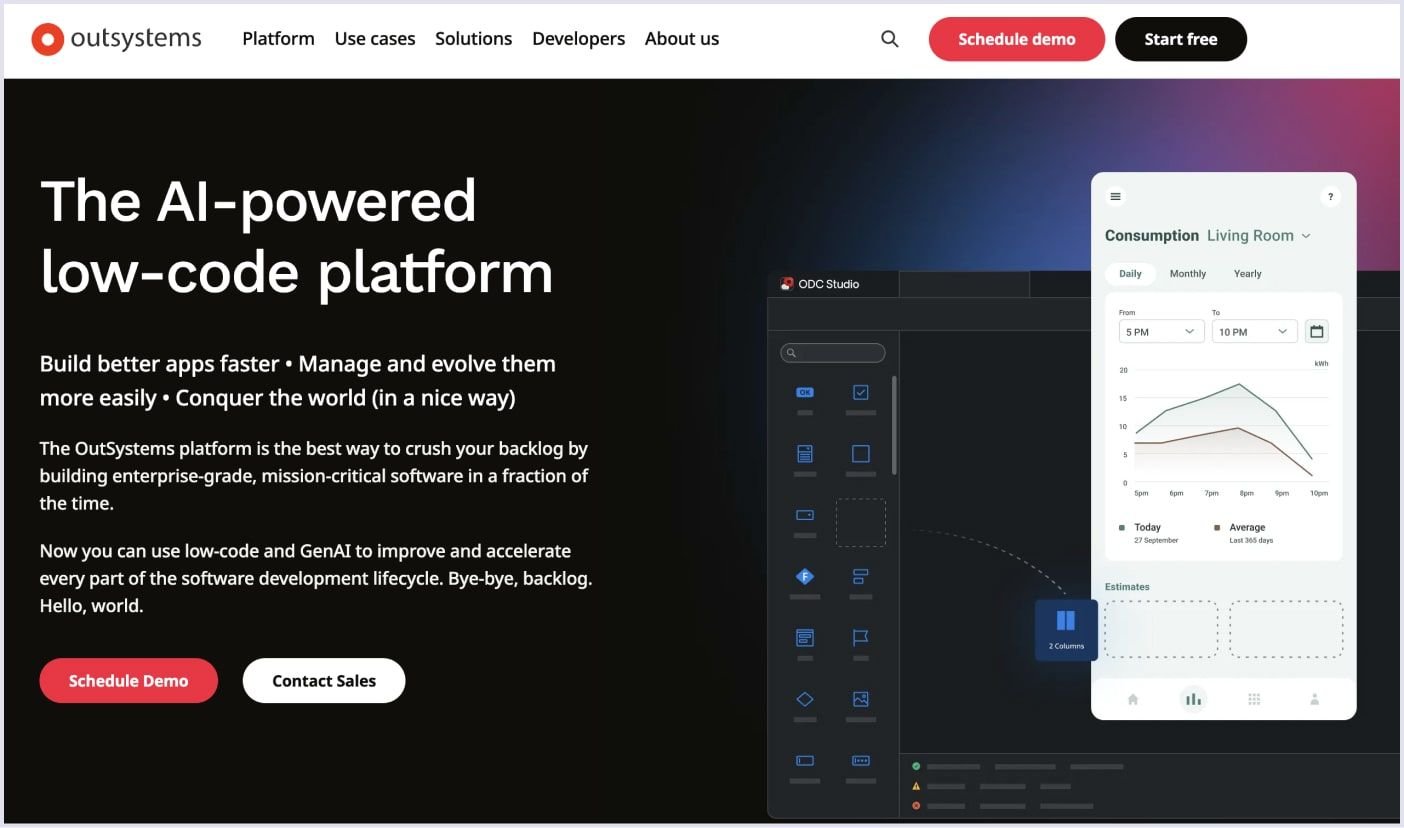Switch to the Monthly tab
The image size is (1404, 828).
click(1188, 273)
